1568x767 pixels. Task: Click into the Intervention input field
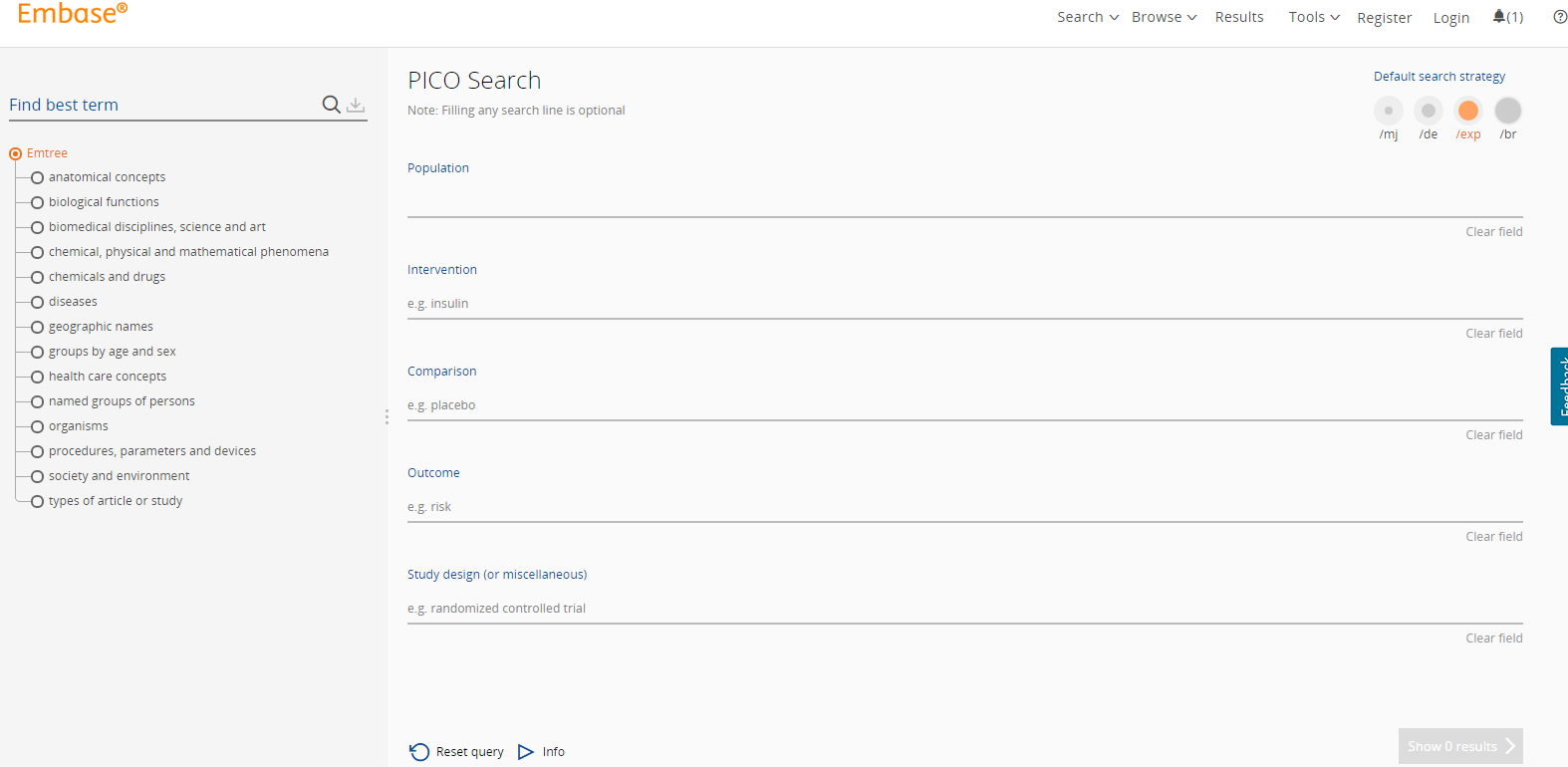(964, 304)
